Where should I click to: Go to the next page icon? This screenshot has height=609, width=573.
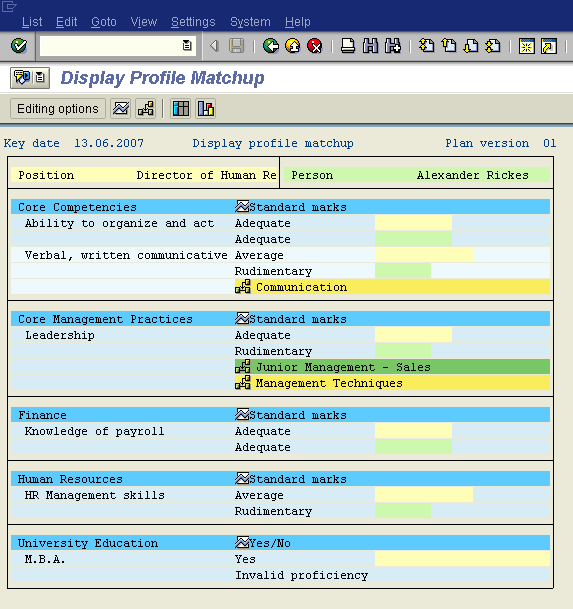471,46
